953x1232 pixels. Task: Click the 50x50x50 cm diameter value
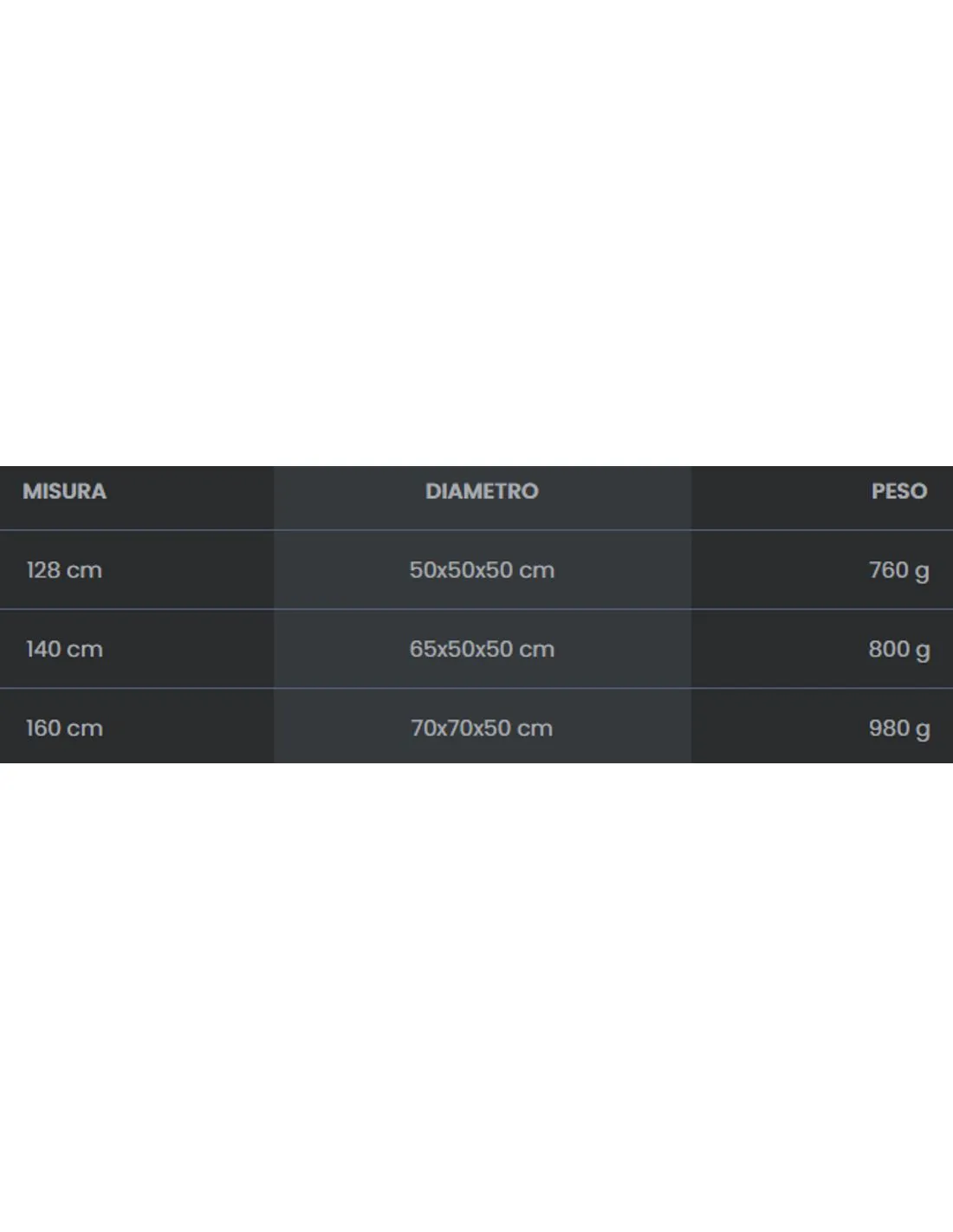482,570
